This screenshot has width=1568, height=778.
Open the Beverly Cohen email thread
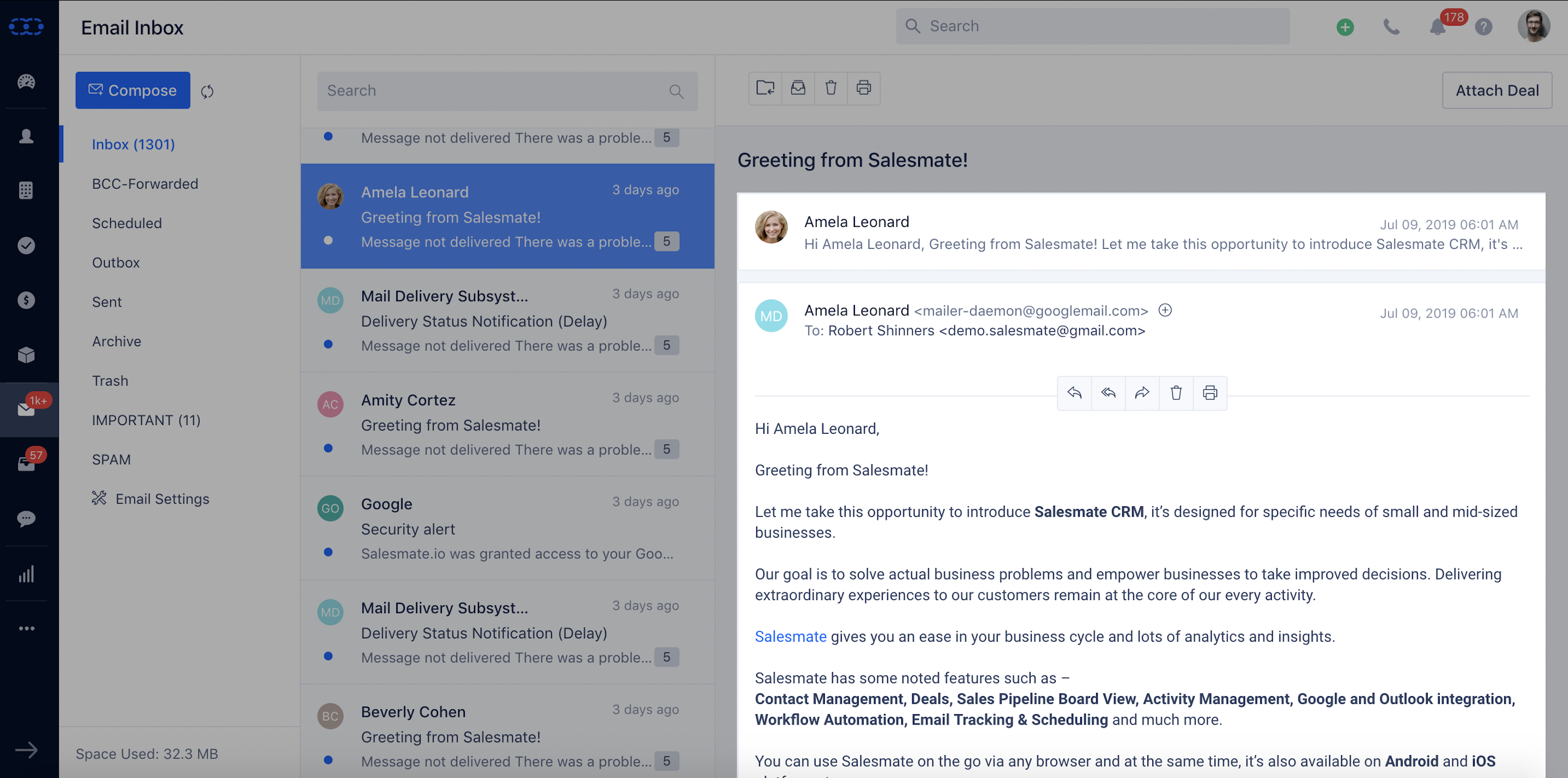tap(507, 732)
